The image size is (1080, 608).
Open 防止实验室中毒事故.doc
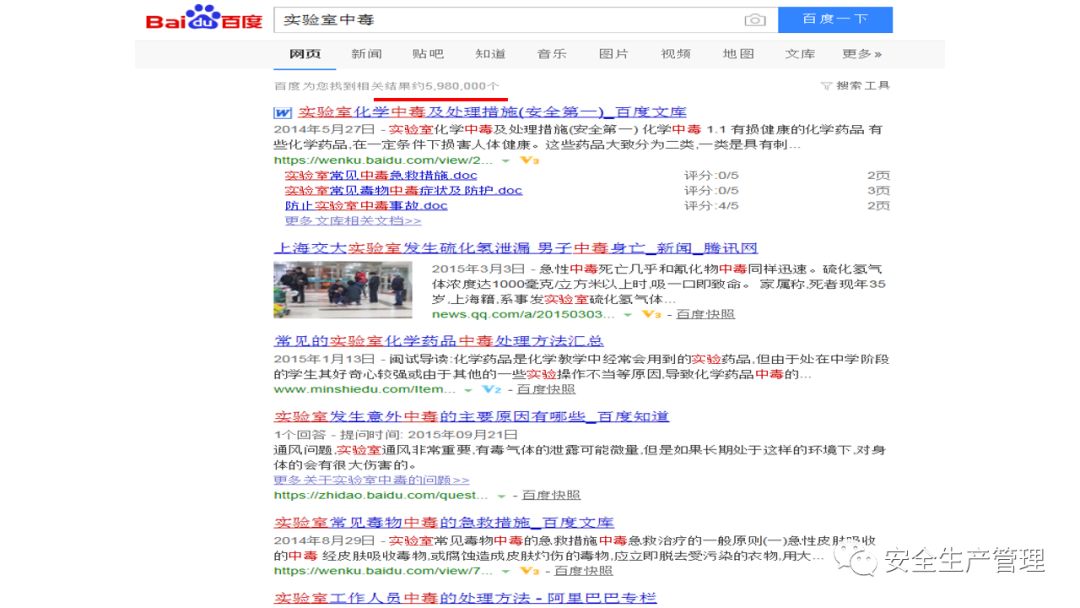point(366,206)
